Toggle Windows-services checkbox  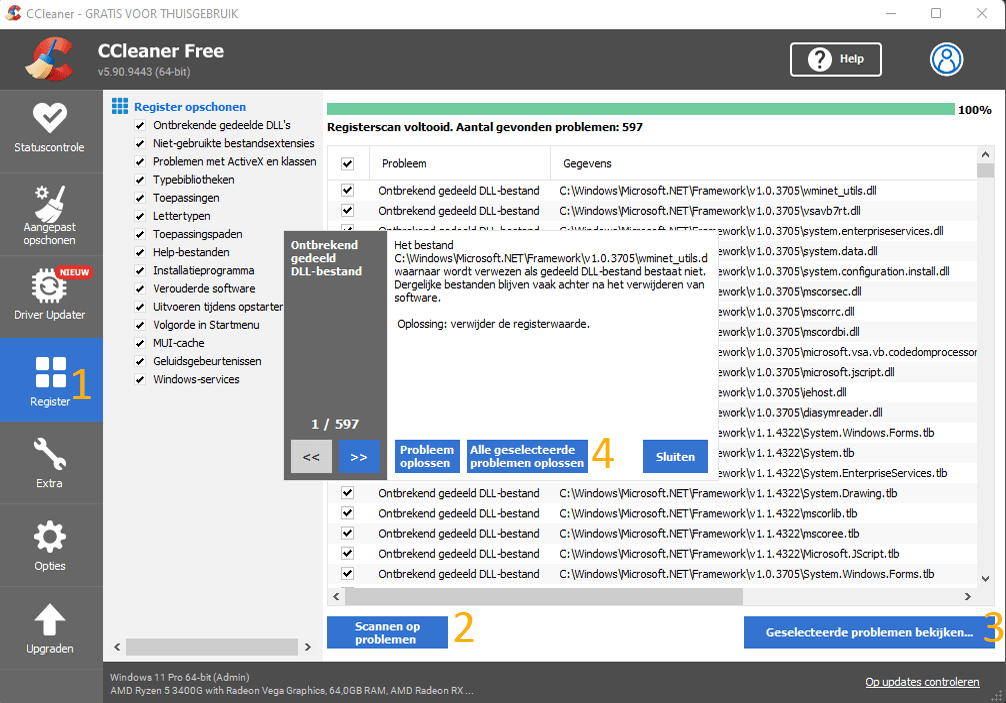[140, 380]
